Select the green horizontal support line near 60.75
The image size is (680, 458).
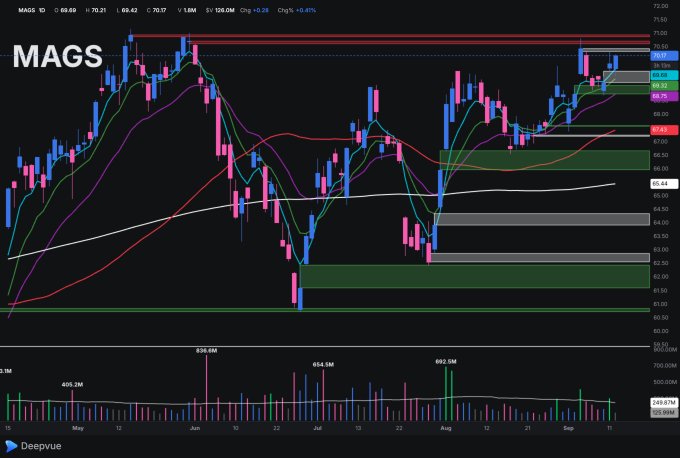(x=325, y=310)
